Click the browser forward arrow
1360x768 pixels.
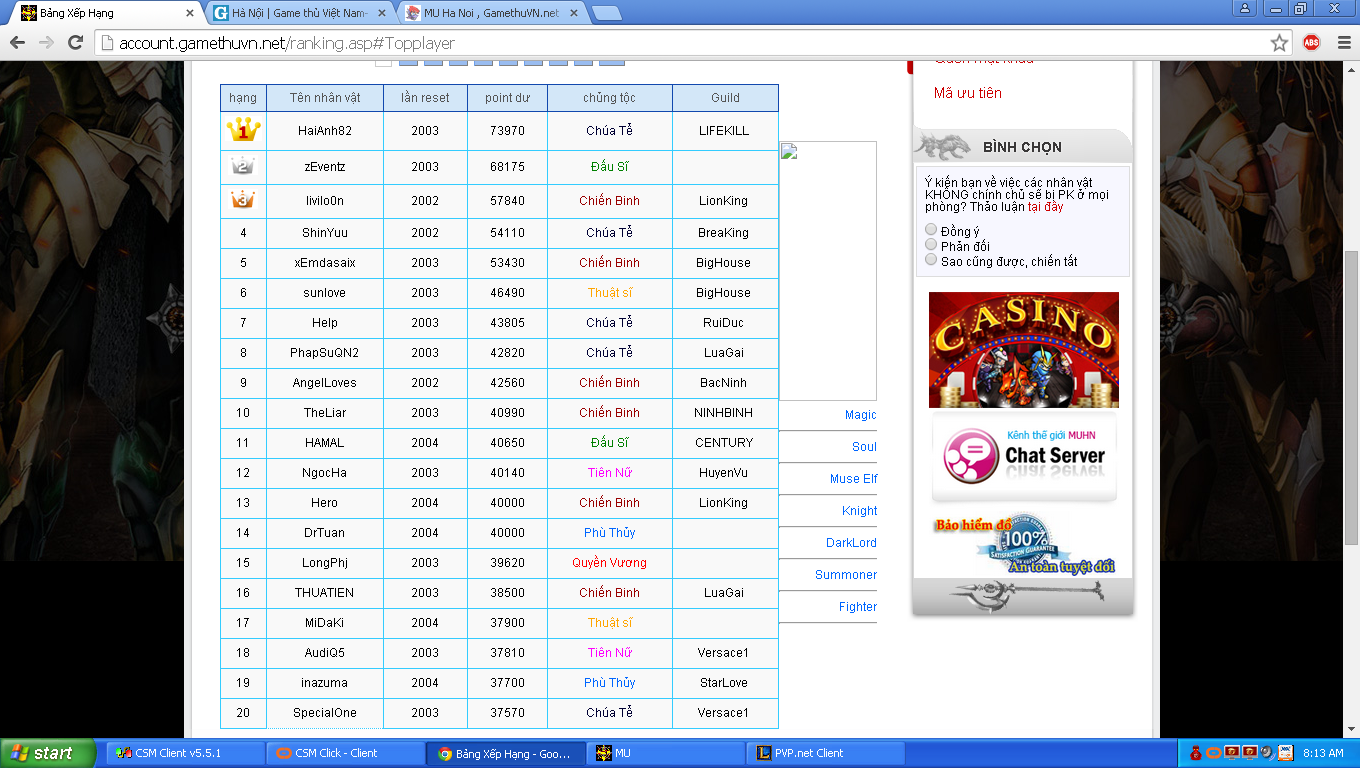[46, 43]
